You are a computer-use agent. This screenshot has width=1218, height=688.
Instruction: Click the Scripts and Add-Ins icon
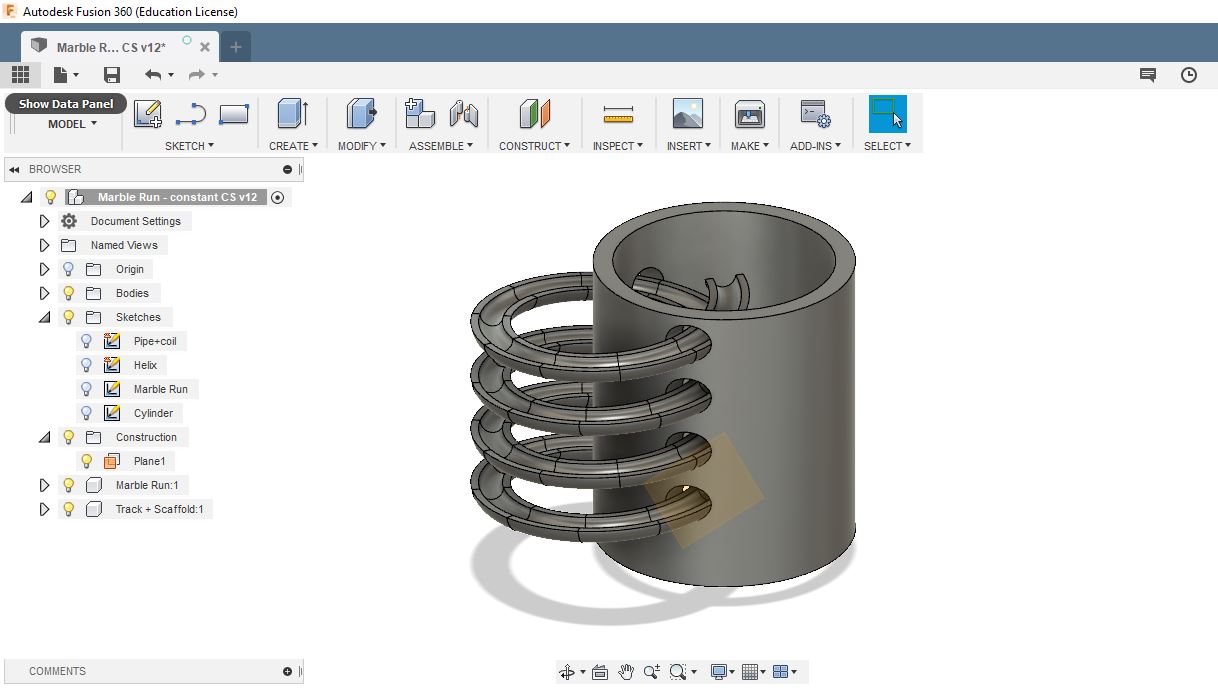[816, 114]
